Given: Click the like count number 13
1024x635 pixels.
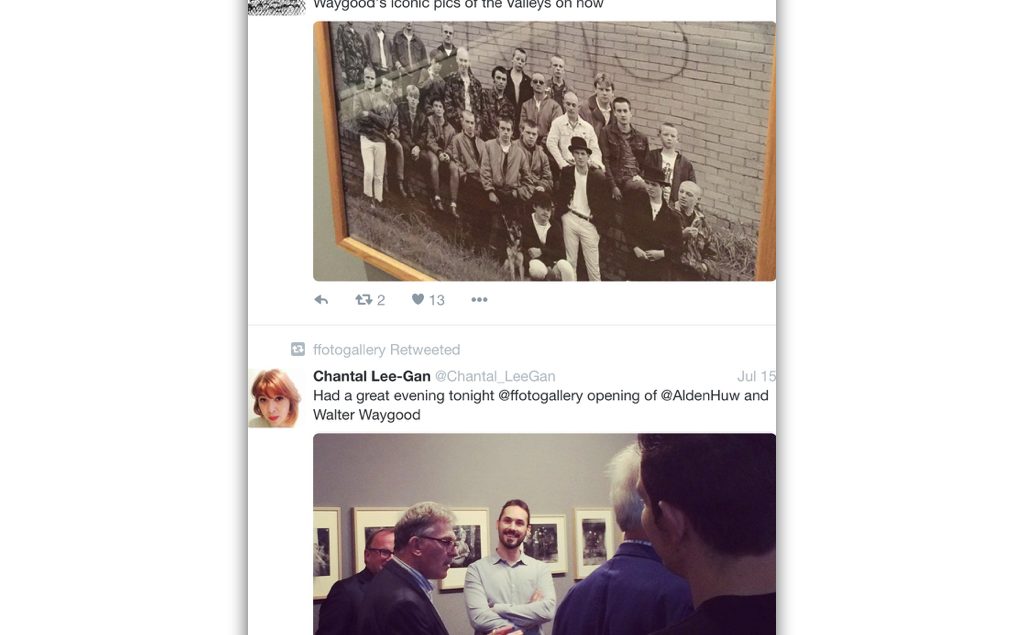Looking at the screenshot, I should 437,300.
